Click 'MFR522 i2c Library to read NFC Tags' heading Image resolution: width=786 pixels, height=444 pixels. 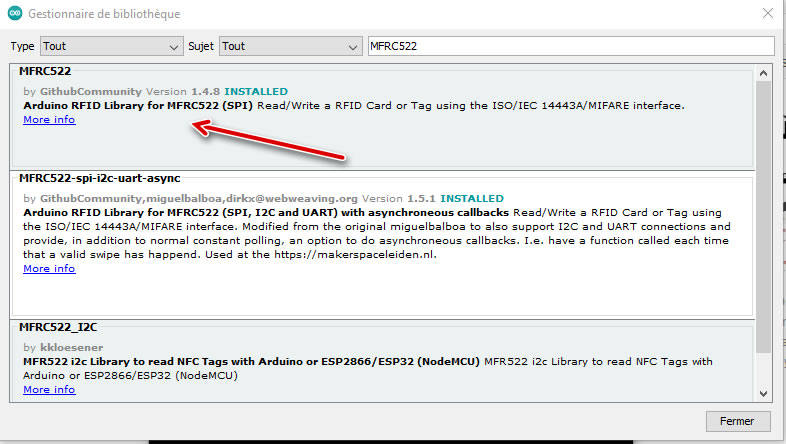click(251, 361)
